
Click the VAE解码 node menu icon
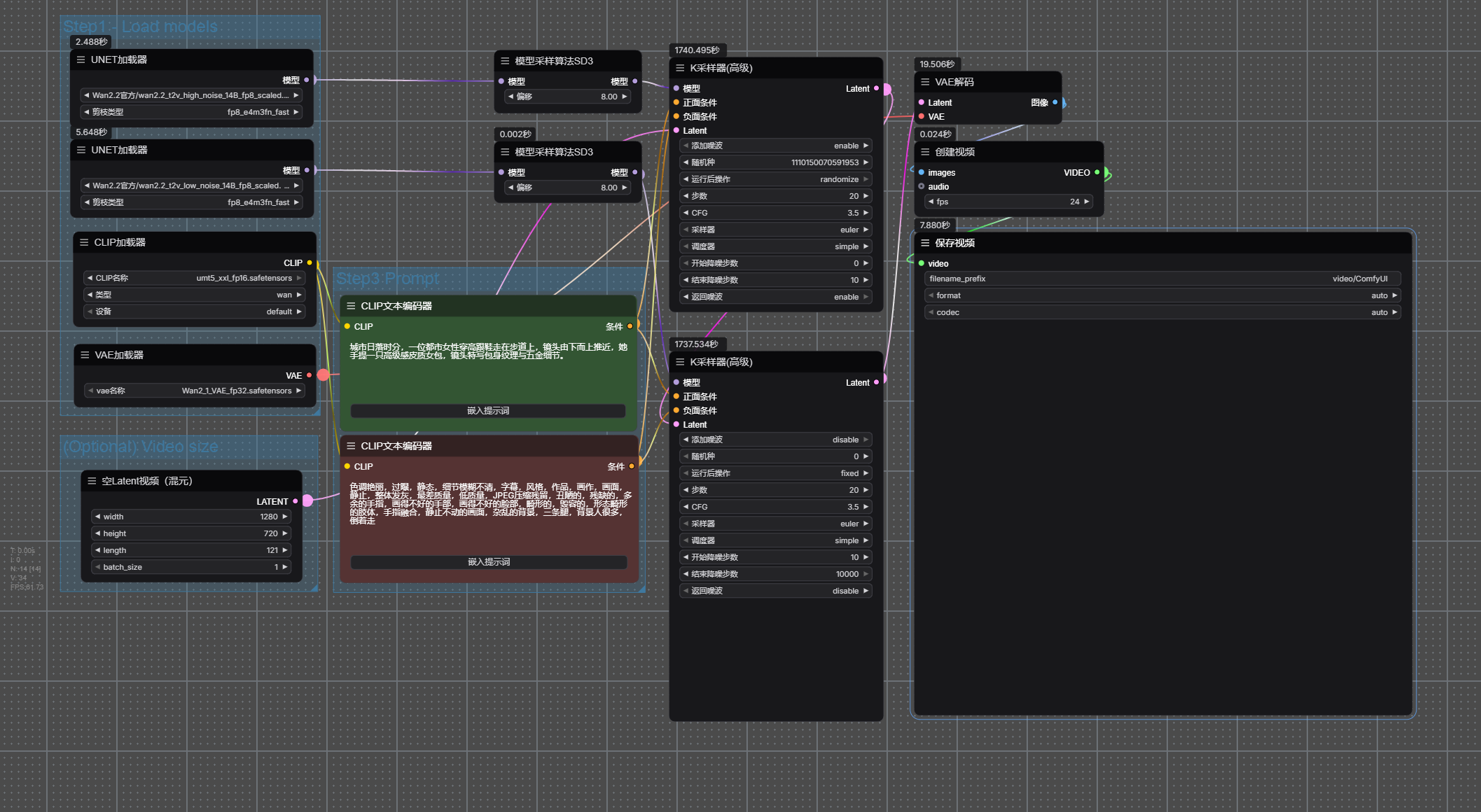(x=925, y=82)
